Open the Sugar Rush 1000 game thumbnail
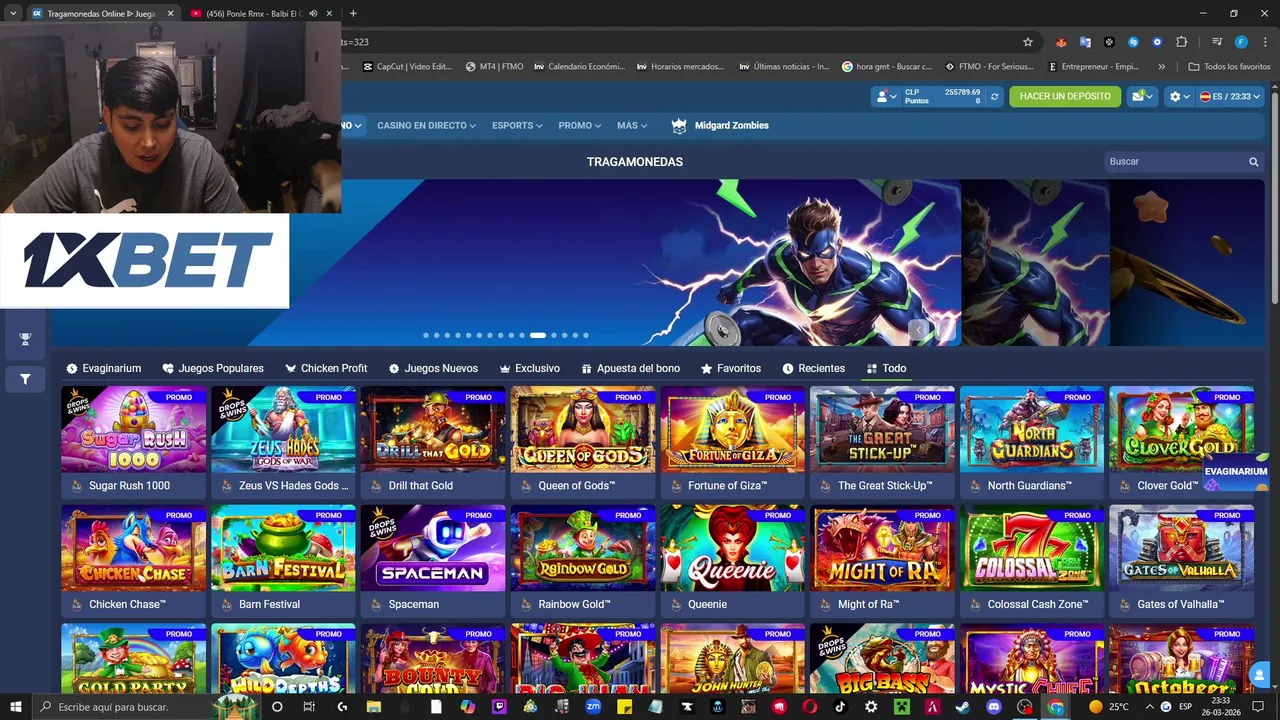The width and height of the screenshot is (1280, 720). [134, 429]
